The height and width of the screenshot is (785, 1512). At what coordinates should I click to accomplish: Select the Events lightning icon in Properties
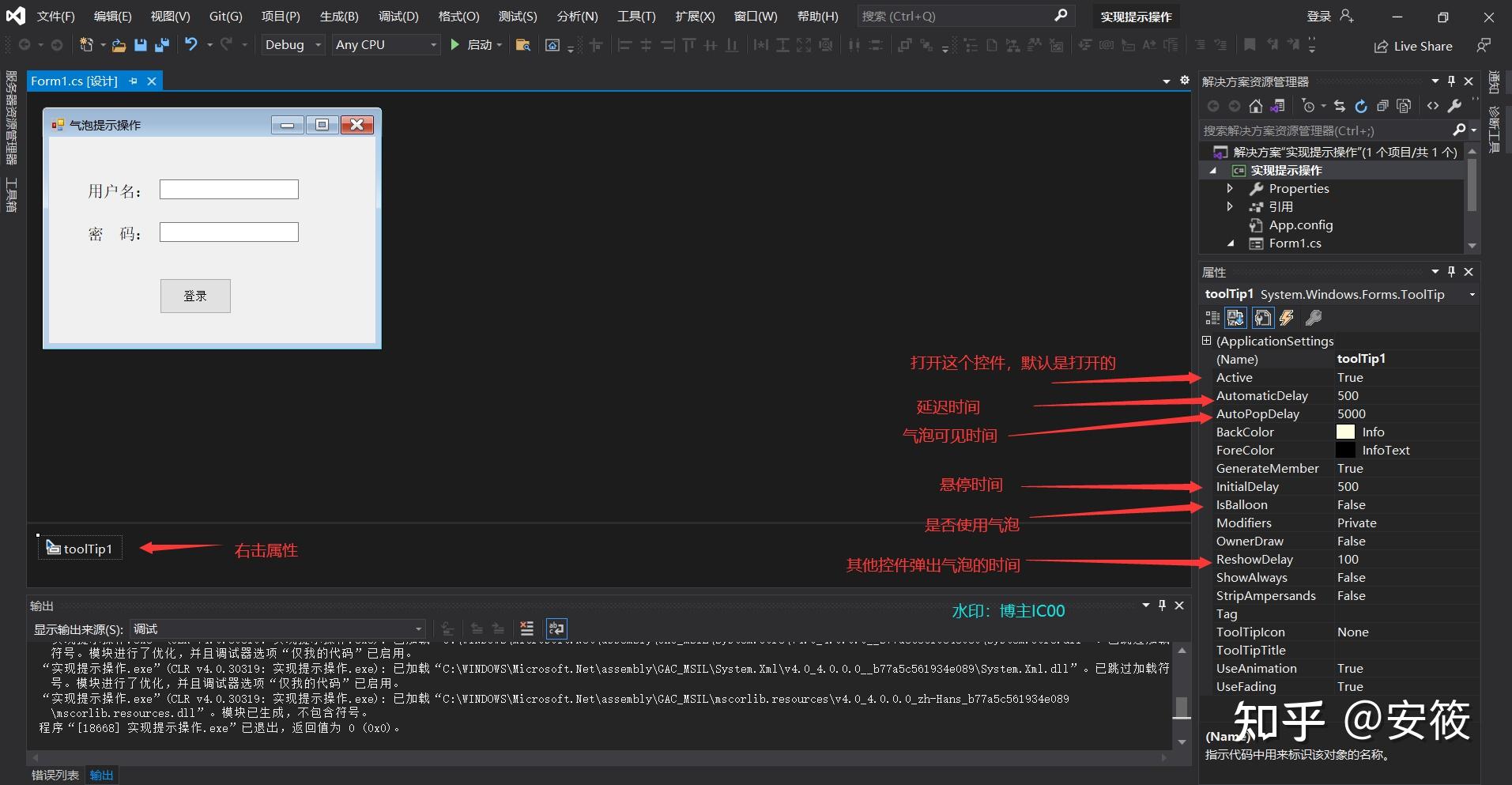[x=1287, y=318]
